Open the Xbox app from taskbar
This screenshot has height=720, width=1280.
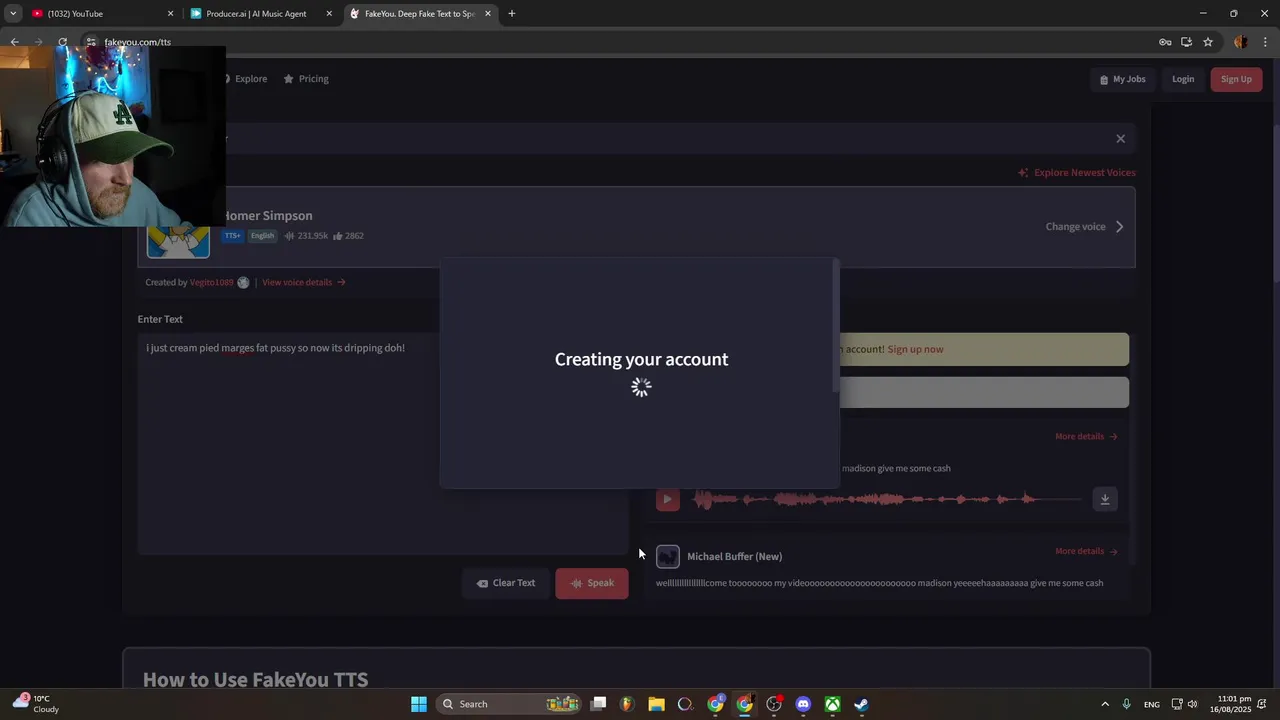(832, 704)
